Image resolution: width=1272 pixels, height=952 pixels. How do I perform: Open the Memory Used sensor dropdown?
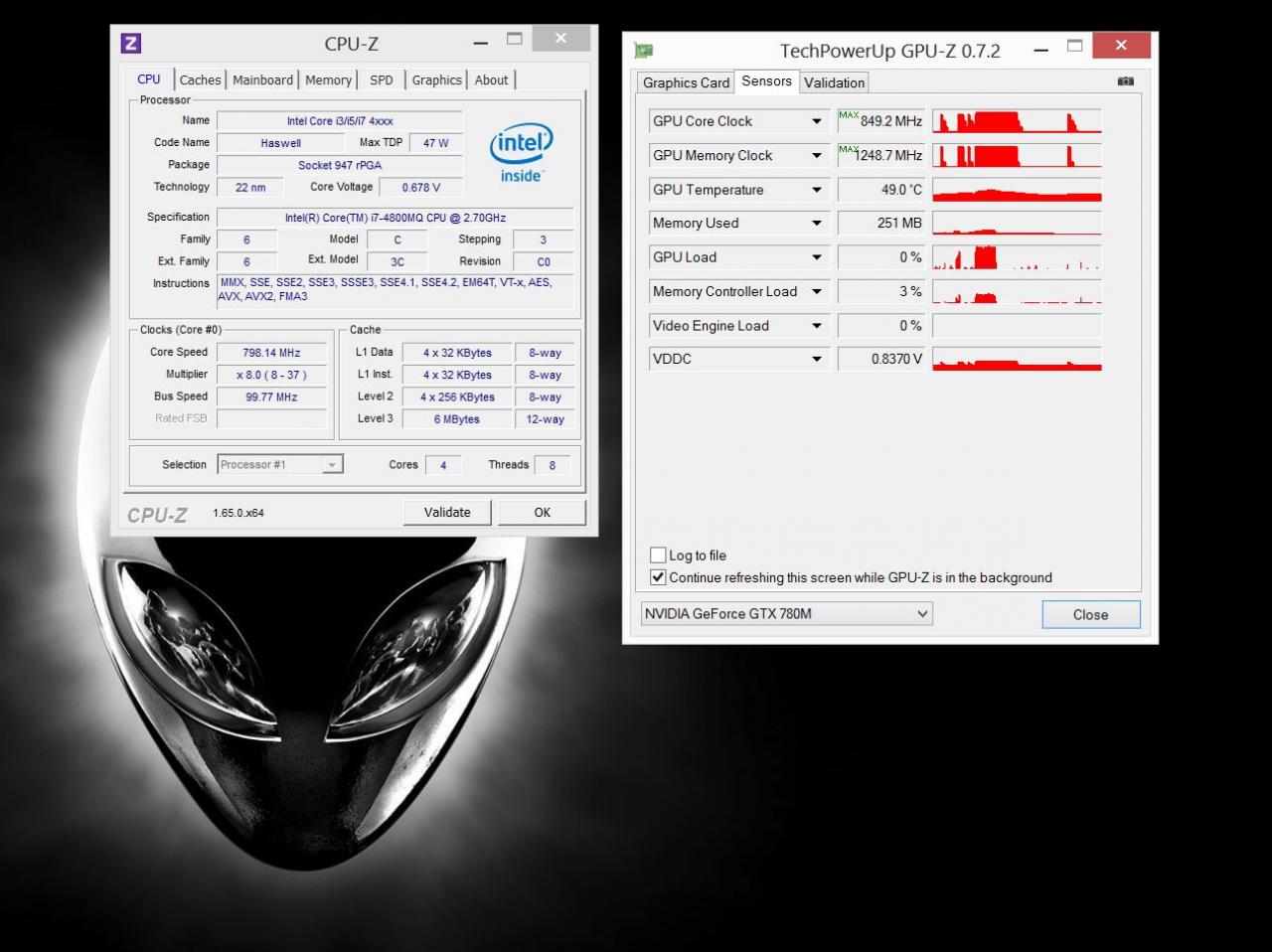pyautogui.click(x=817, y=224)
